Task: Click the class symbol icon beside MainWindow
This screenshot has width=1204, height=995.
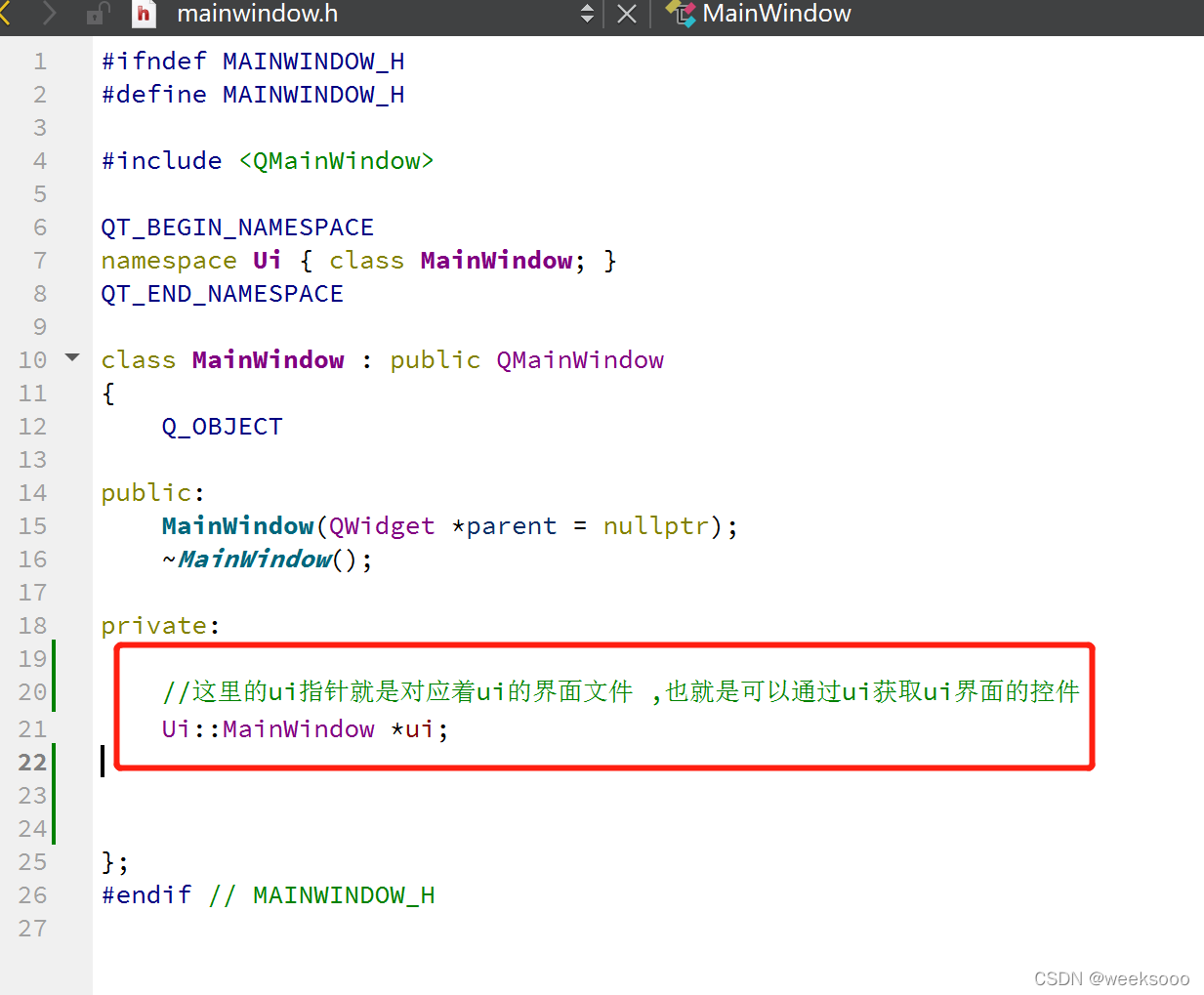Action: click(x=681, y=14)
